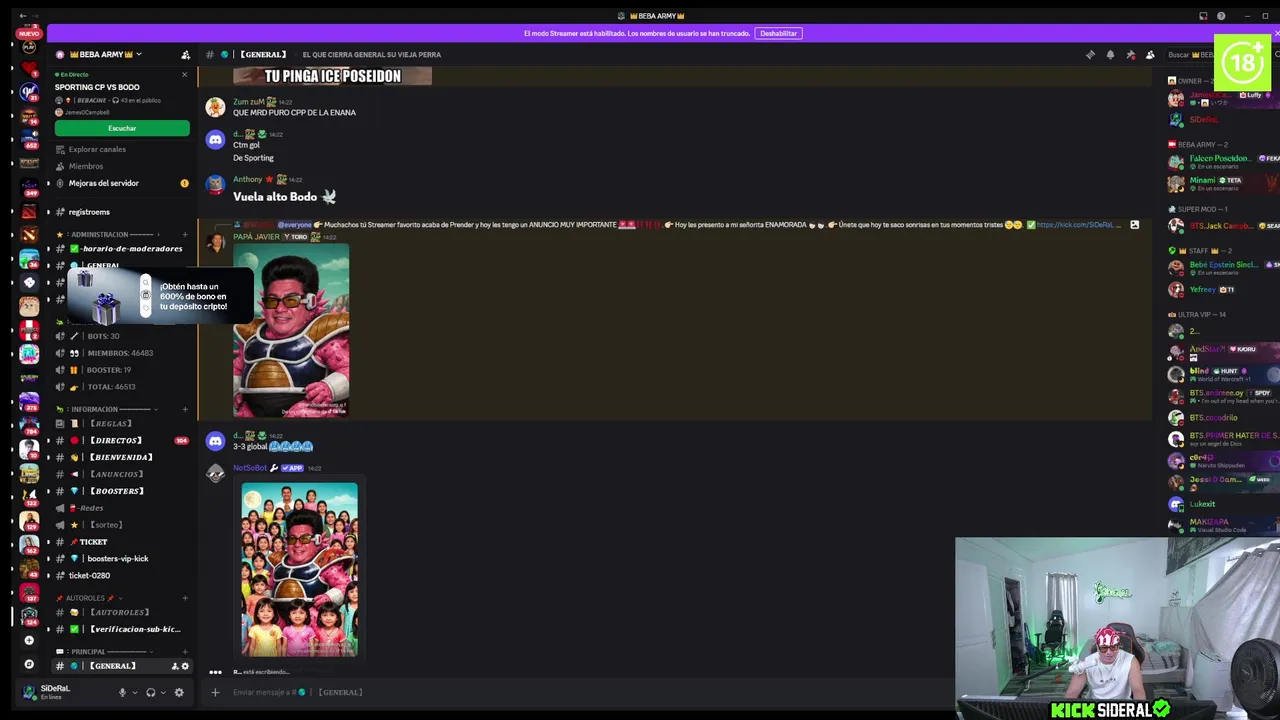Click the green Escuchar button
Screen dimensions: 1280x720
122,128
